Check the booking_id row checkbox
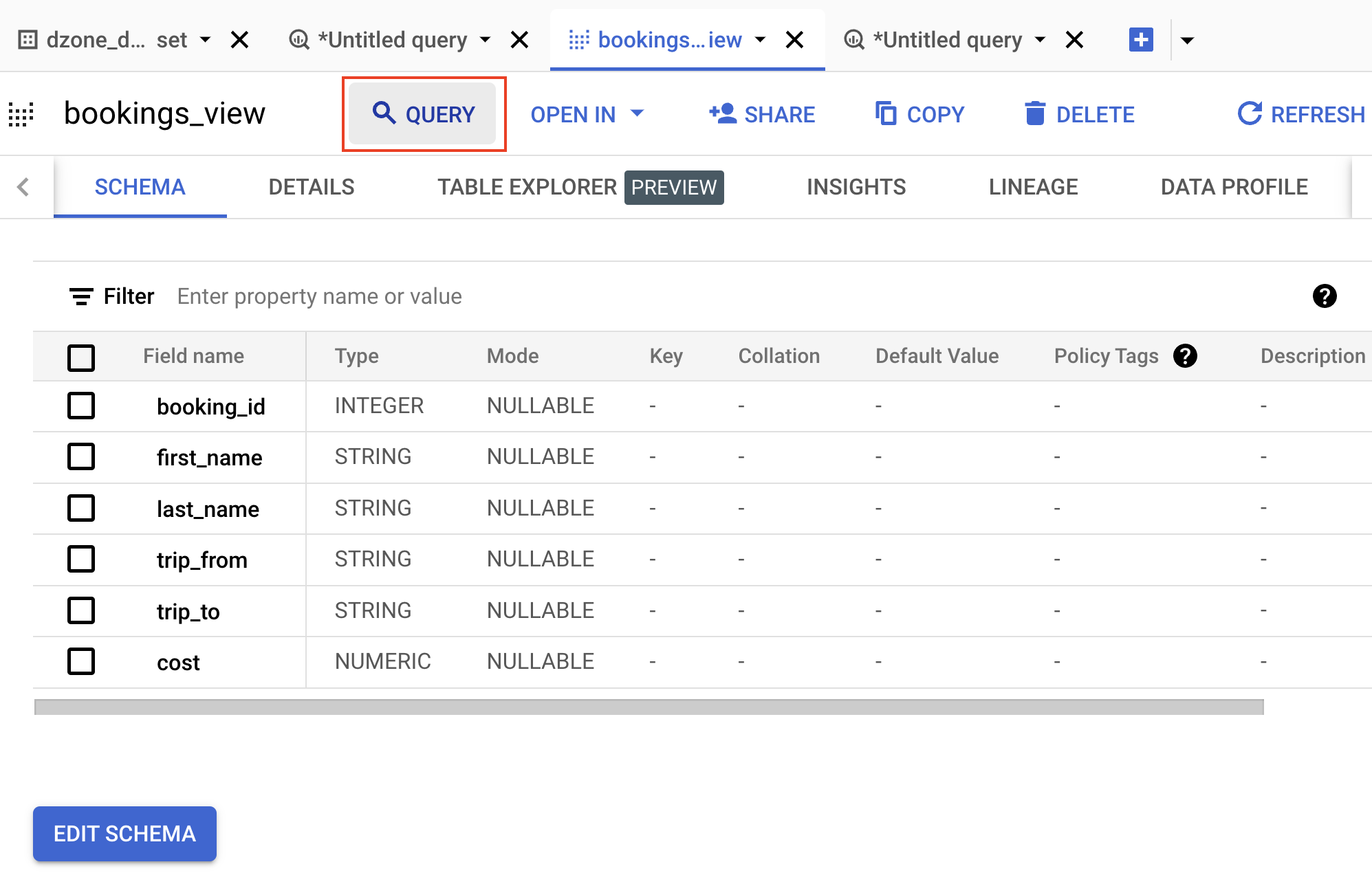Screen dimensions: 1372x873 (81, 406)
